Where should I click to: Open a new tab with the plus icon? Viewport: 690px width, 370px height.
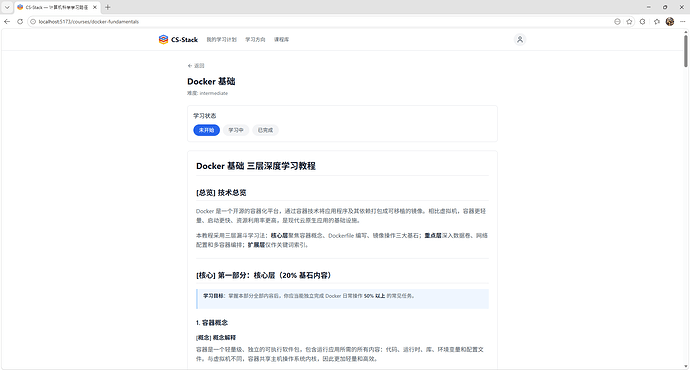(x=107, y=7)
